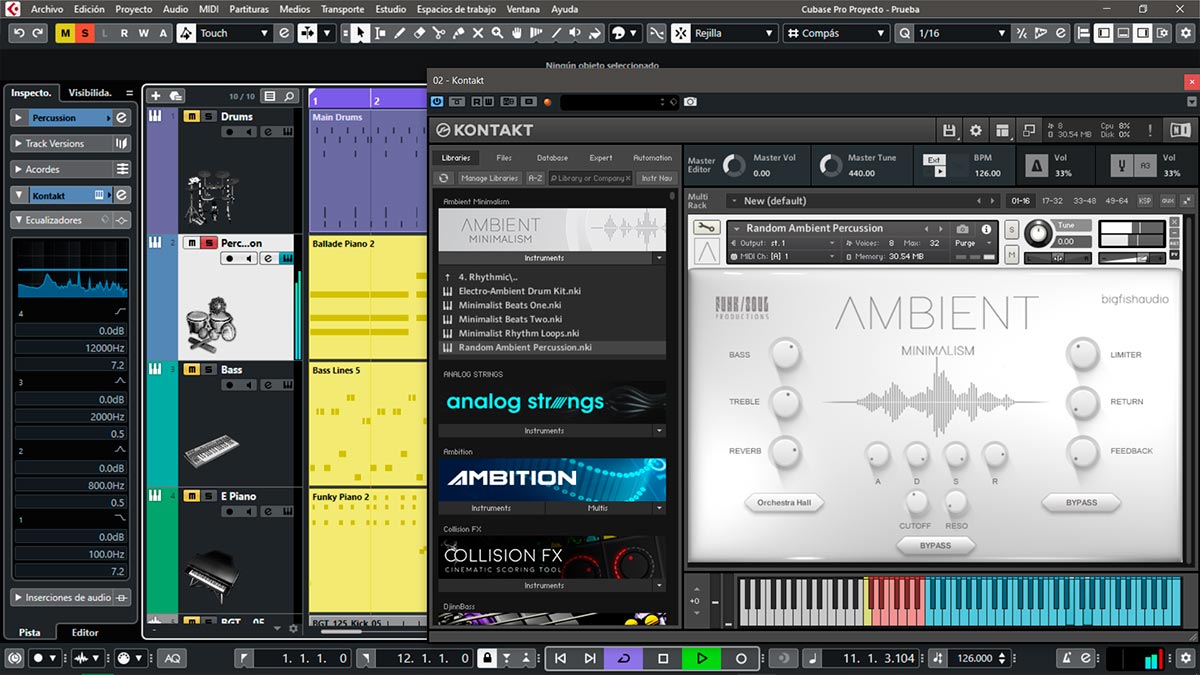The height and width of the screenshot is (675, 1200).
Task: Click the Instr Nav button
Action: [657, 178]
